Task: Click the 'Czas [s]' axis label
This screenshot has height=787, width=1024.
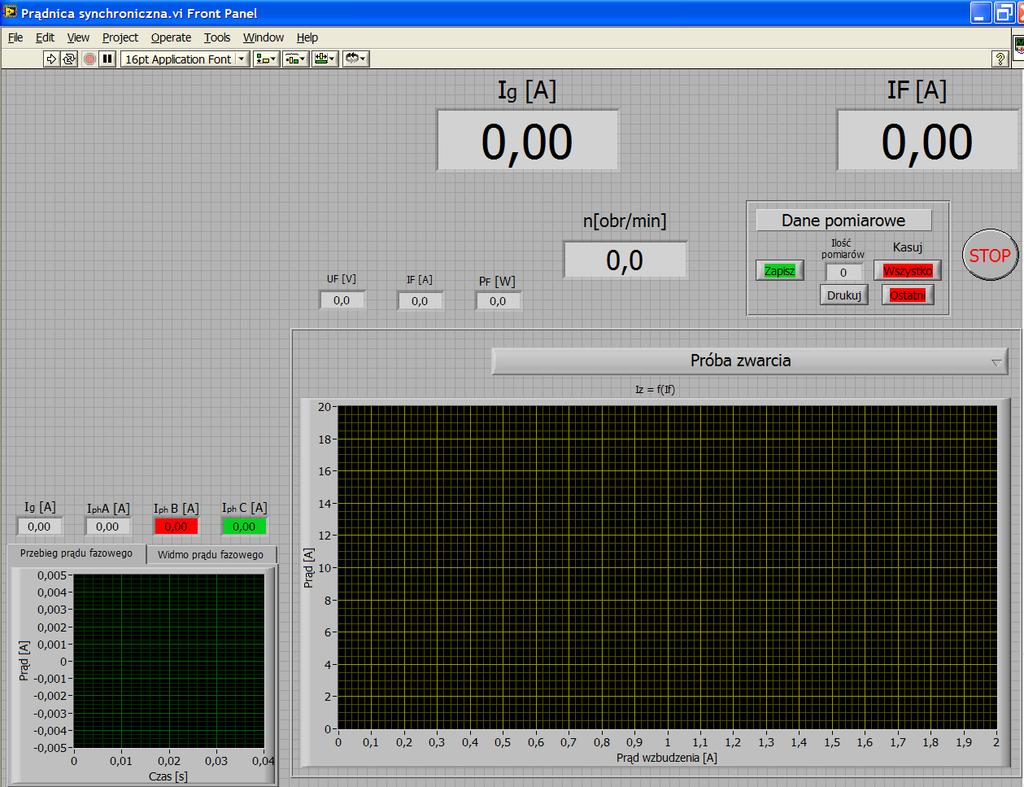Action: [168, 776]
